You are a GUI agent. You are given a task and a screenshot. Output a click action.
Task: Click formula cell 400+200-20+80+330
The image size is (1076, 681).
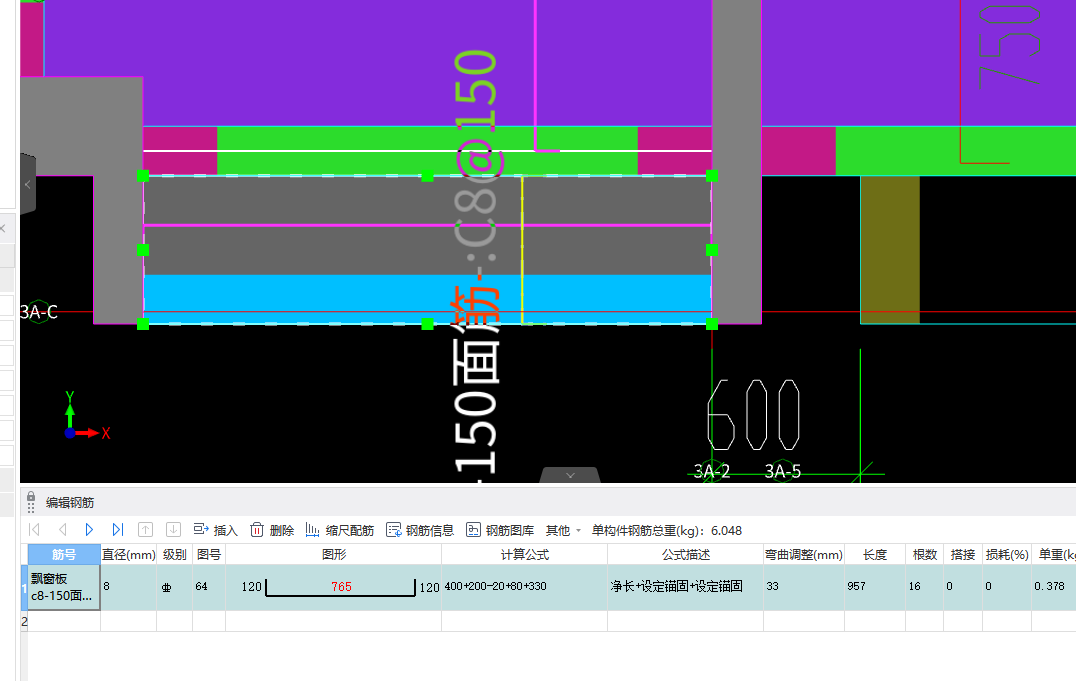pos(524,587)
